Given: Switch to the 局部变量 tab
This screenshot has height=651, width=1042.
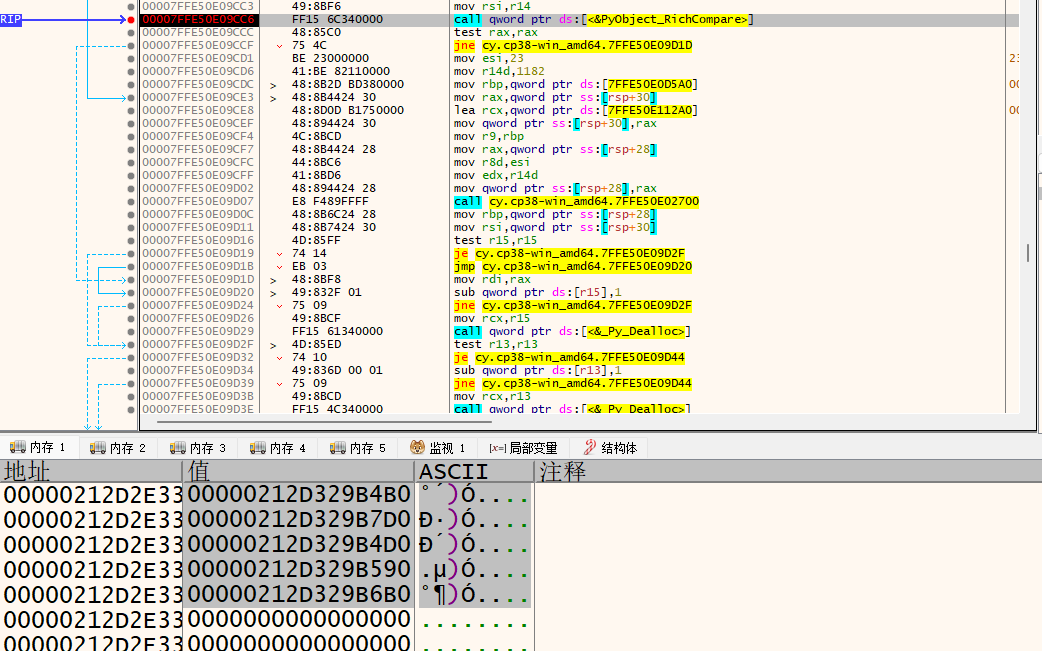Looking at the screenshot, I should pyautogui.click(x=524, y=448).
